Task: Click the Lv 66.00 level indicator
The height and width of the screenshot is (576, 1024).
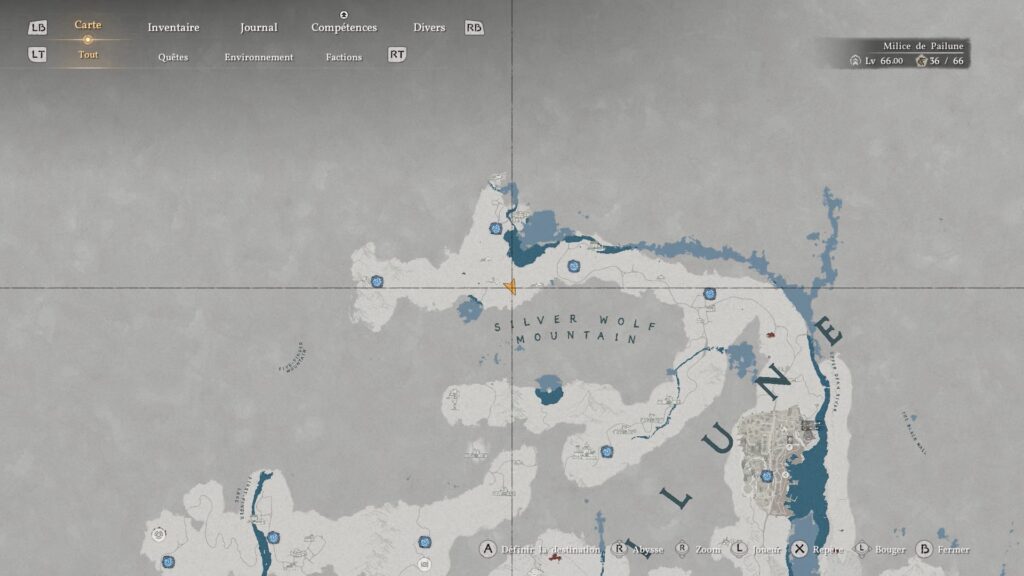Action: [876, 61]
